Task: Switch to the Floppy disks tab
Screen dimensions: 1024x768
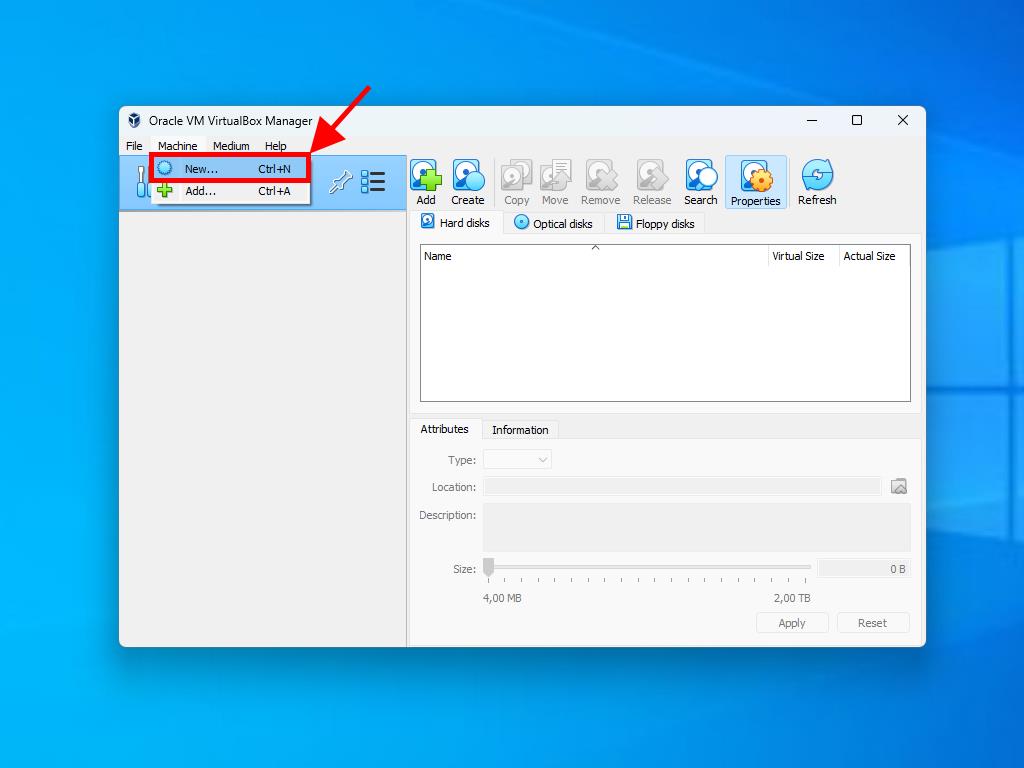Action: (655, 224)
